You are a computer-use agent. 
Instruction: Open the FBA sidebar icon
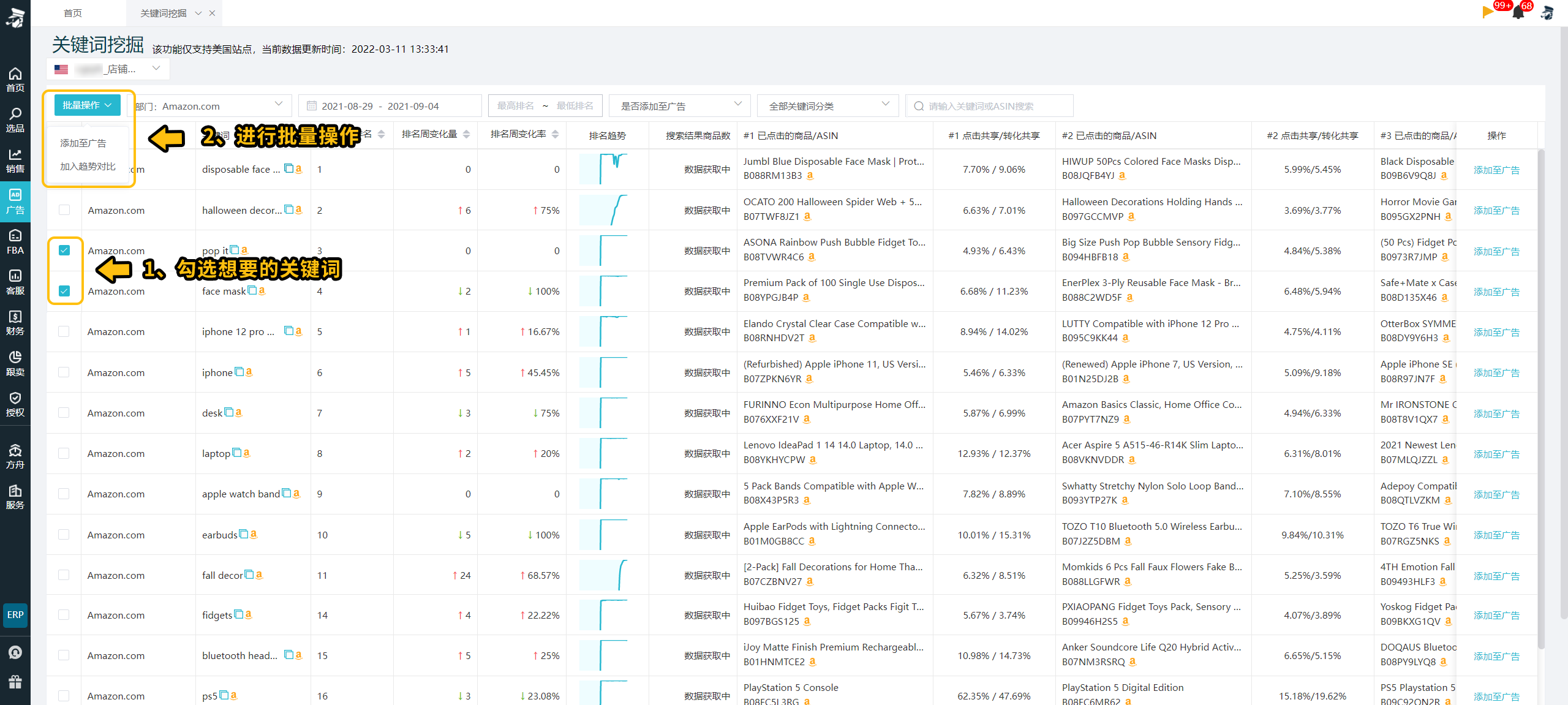tap(15, 242)
